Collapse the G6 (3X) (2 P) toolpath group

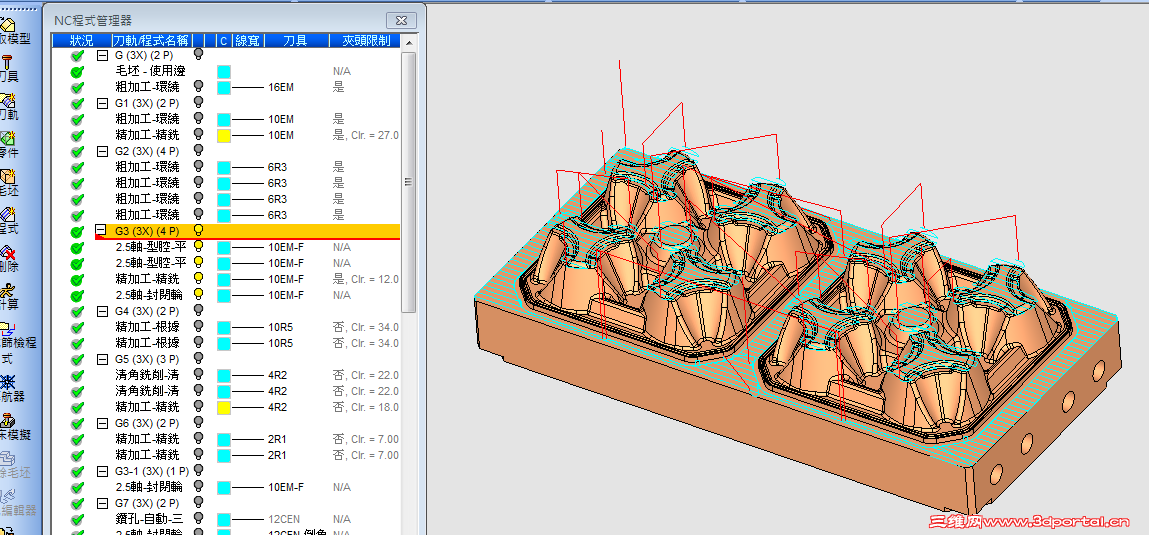click(102, 423)
